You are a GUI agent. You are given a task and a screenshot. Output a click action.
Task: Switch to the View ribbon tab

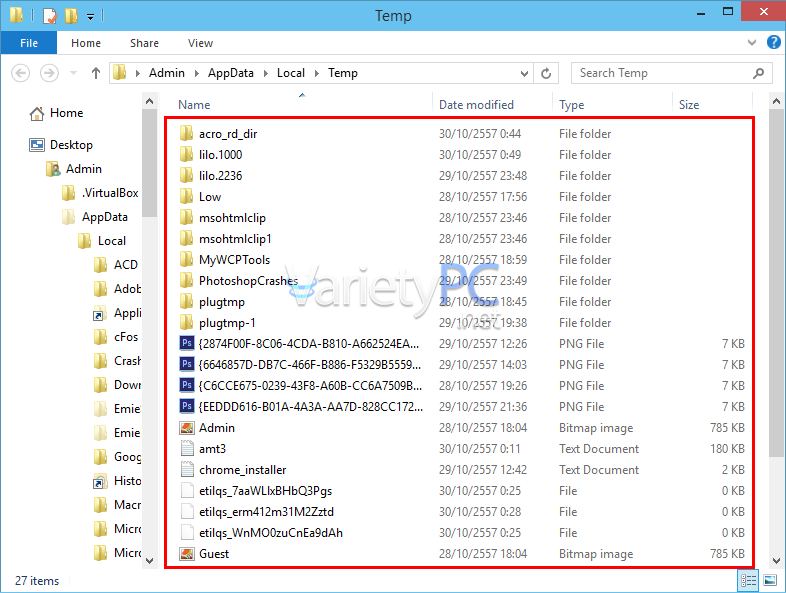coord(201,43)
